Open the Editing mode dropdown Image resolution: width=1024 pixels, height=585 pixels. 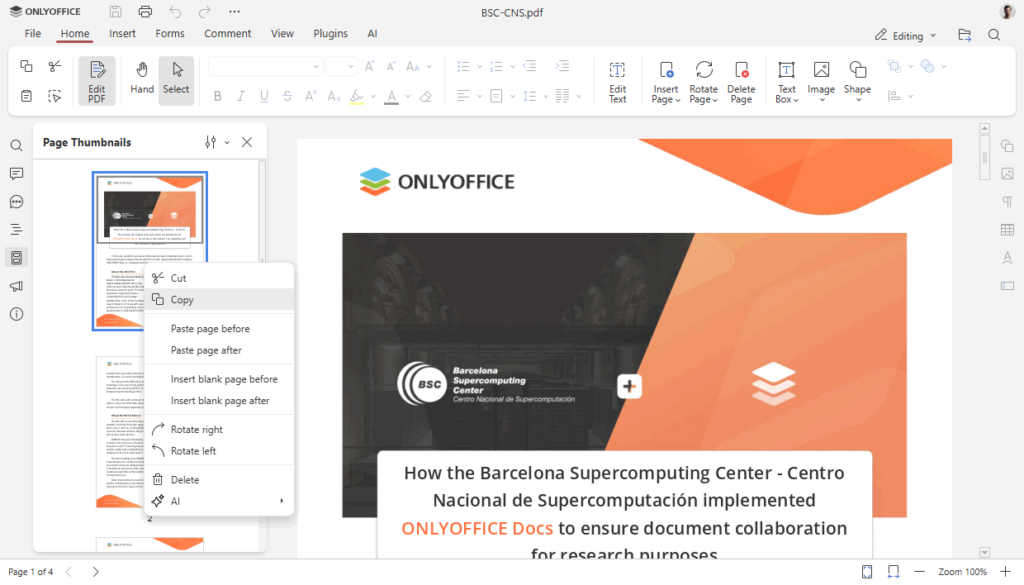[x=904, y=34]
